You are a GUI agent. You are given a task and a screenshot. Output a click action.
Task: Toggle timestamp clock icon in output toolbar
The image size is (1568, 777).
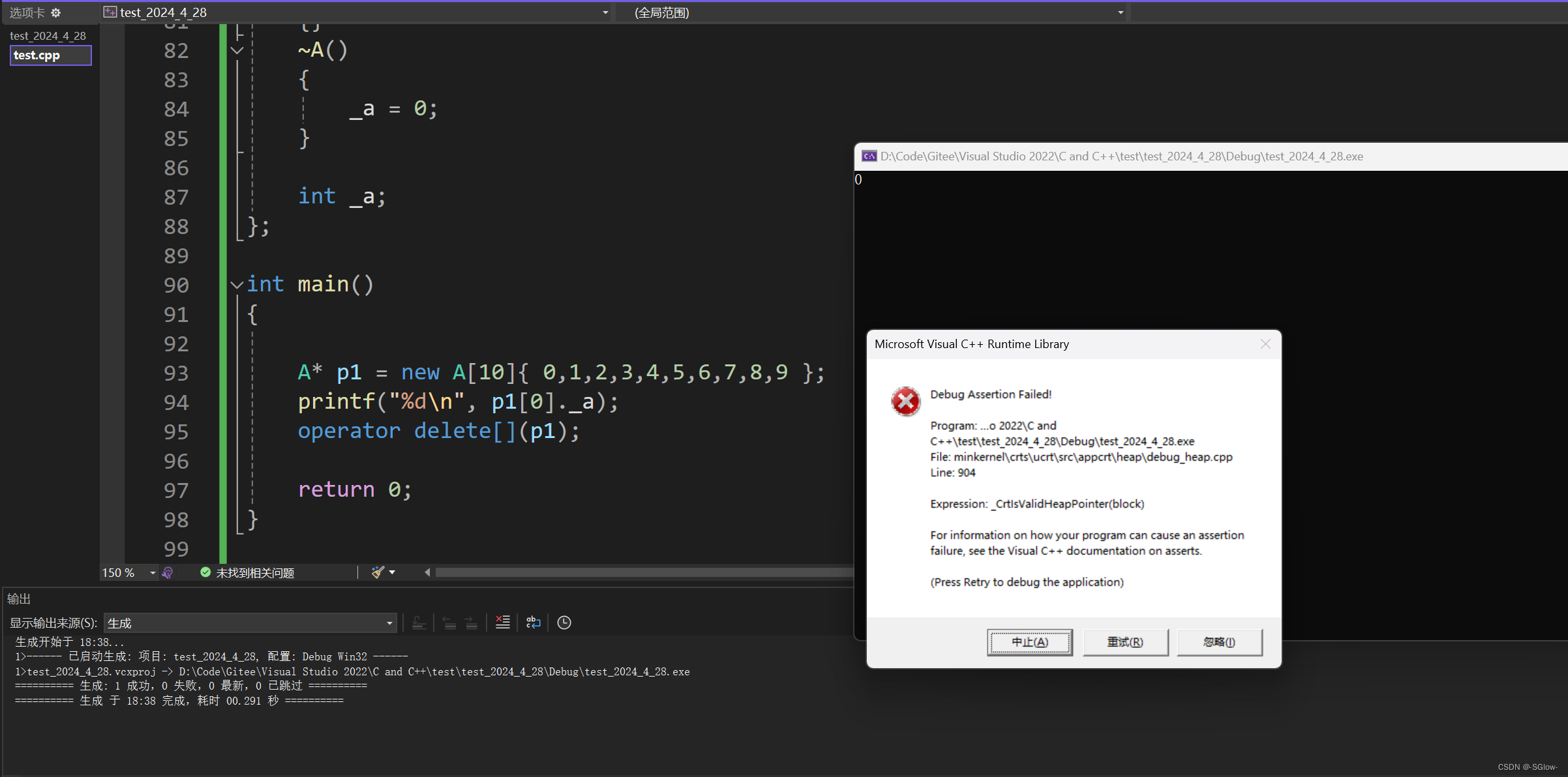564,623
